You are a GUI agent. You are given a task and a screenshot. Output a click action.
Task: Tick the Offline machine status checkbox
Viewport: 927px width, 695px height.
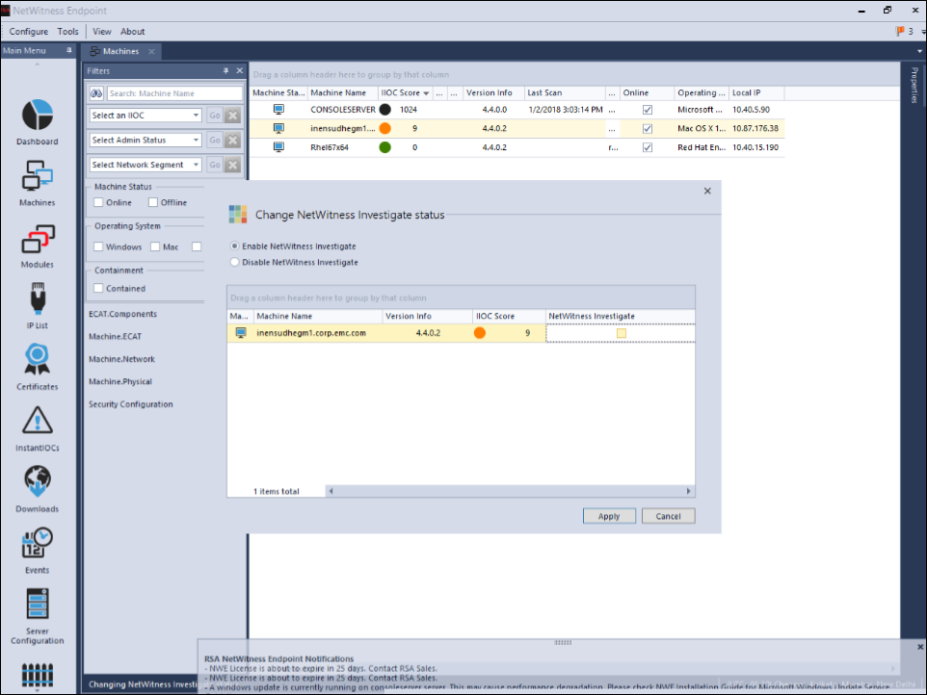click(153, 202)
